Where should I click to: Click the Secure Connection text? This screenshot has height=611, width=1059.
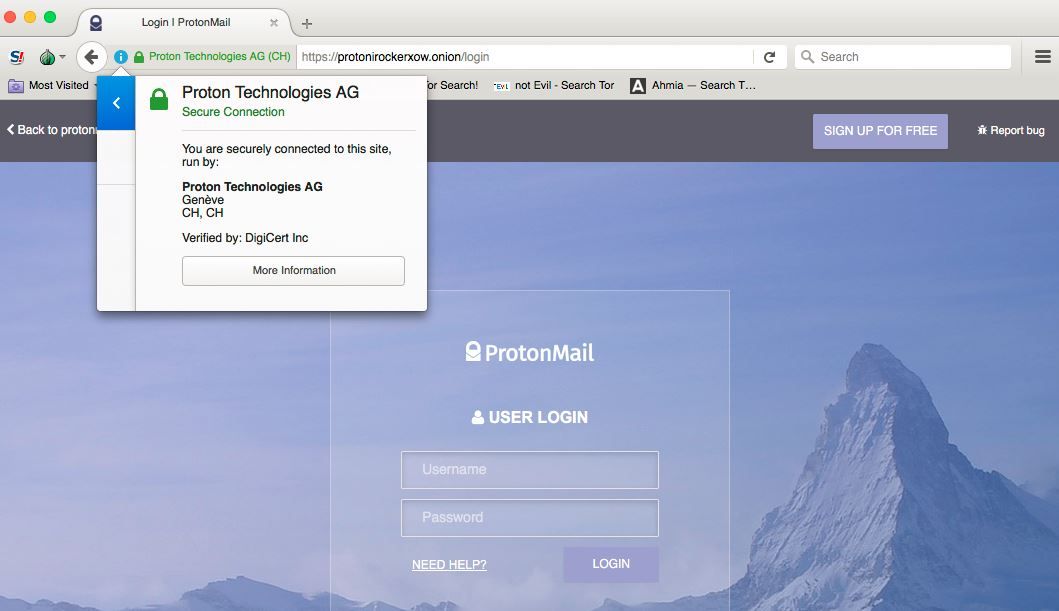click(233, 112)
